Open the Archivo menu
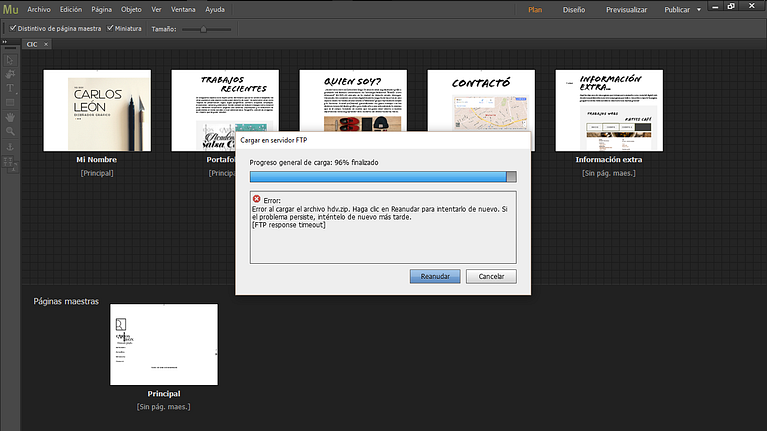This screenshot has height=431, width=767. coord(38,10)
